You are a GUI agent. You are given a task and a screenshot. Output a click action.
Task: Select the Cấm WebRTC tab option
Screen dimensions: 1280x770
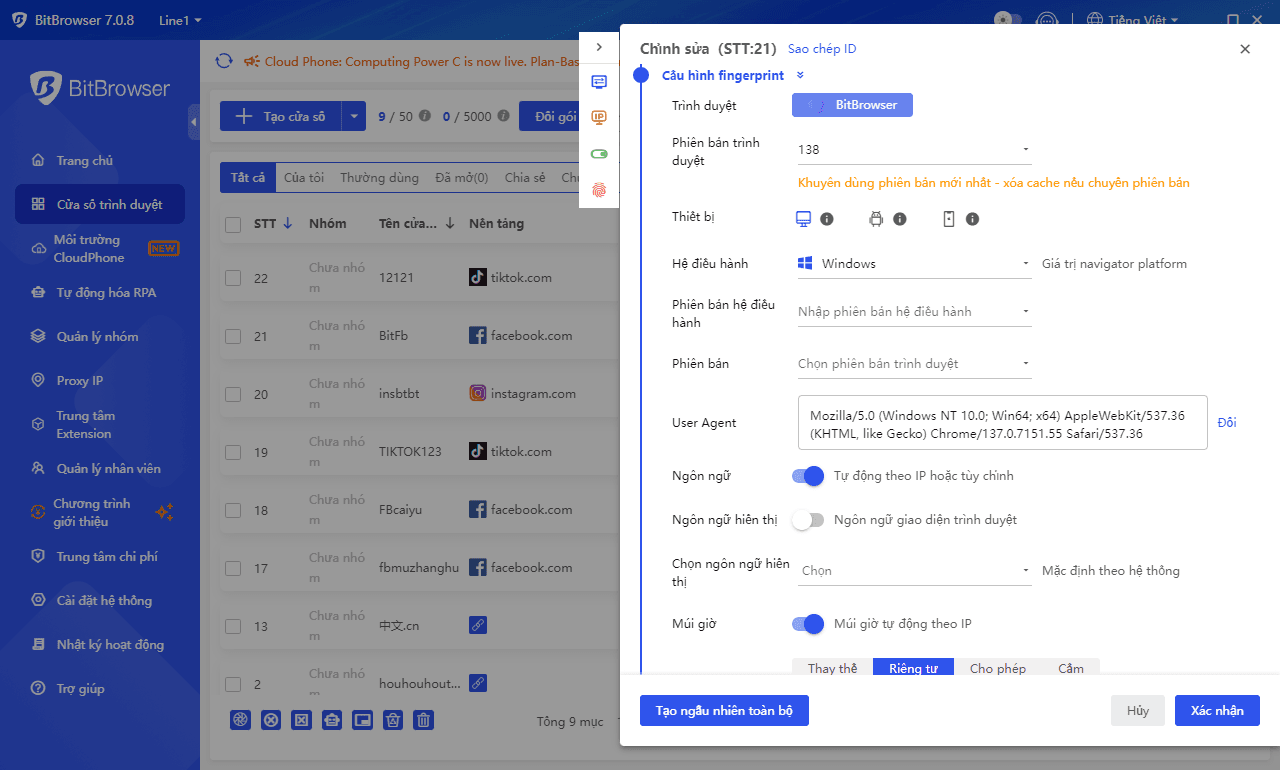pos(1071,668)
